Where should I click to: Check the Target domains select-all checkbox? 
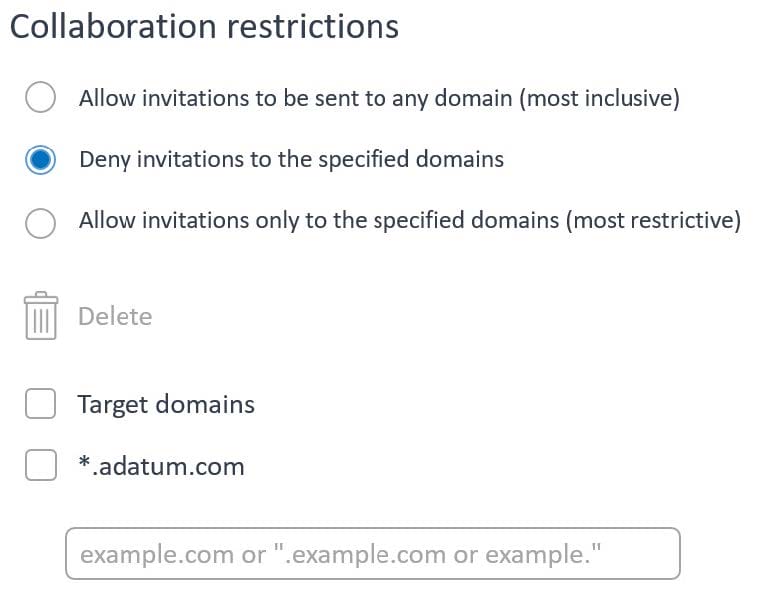click(41, 404)
